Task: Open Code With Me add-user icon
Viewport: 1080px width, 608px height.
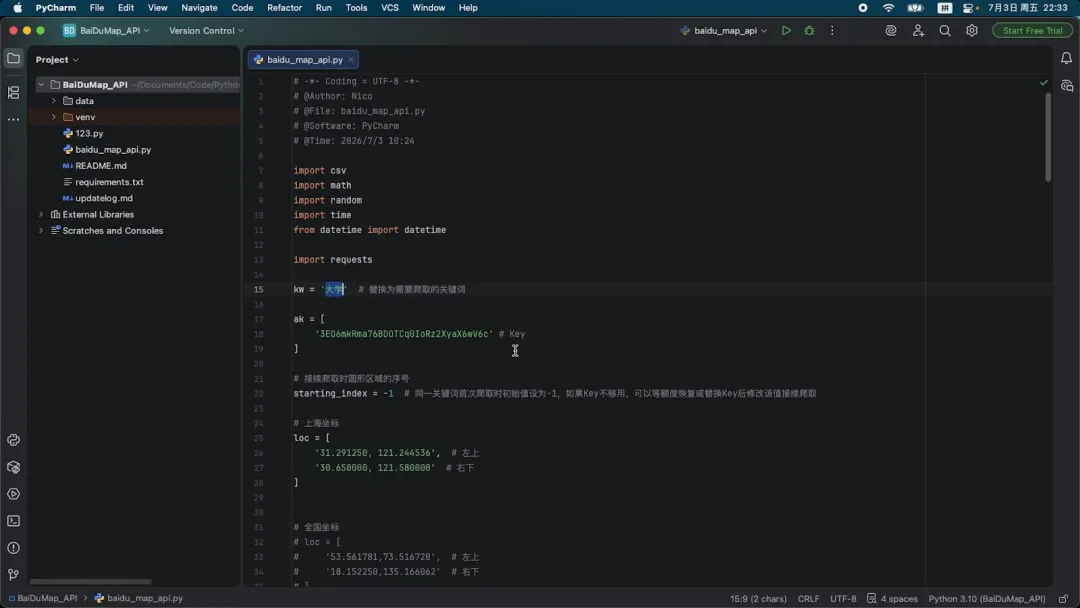Action: 918,30
